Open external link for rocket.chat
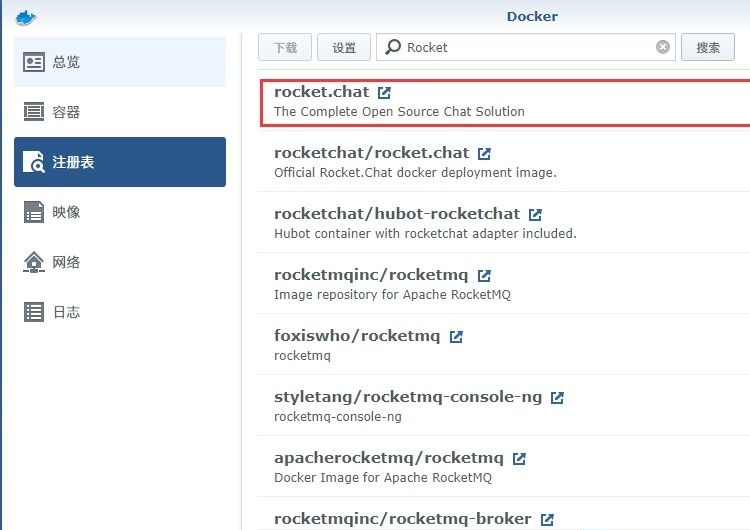 pos(384,92)
